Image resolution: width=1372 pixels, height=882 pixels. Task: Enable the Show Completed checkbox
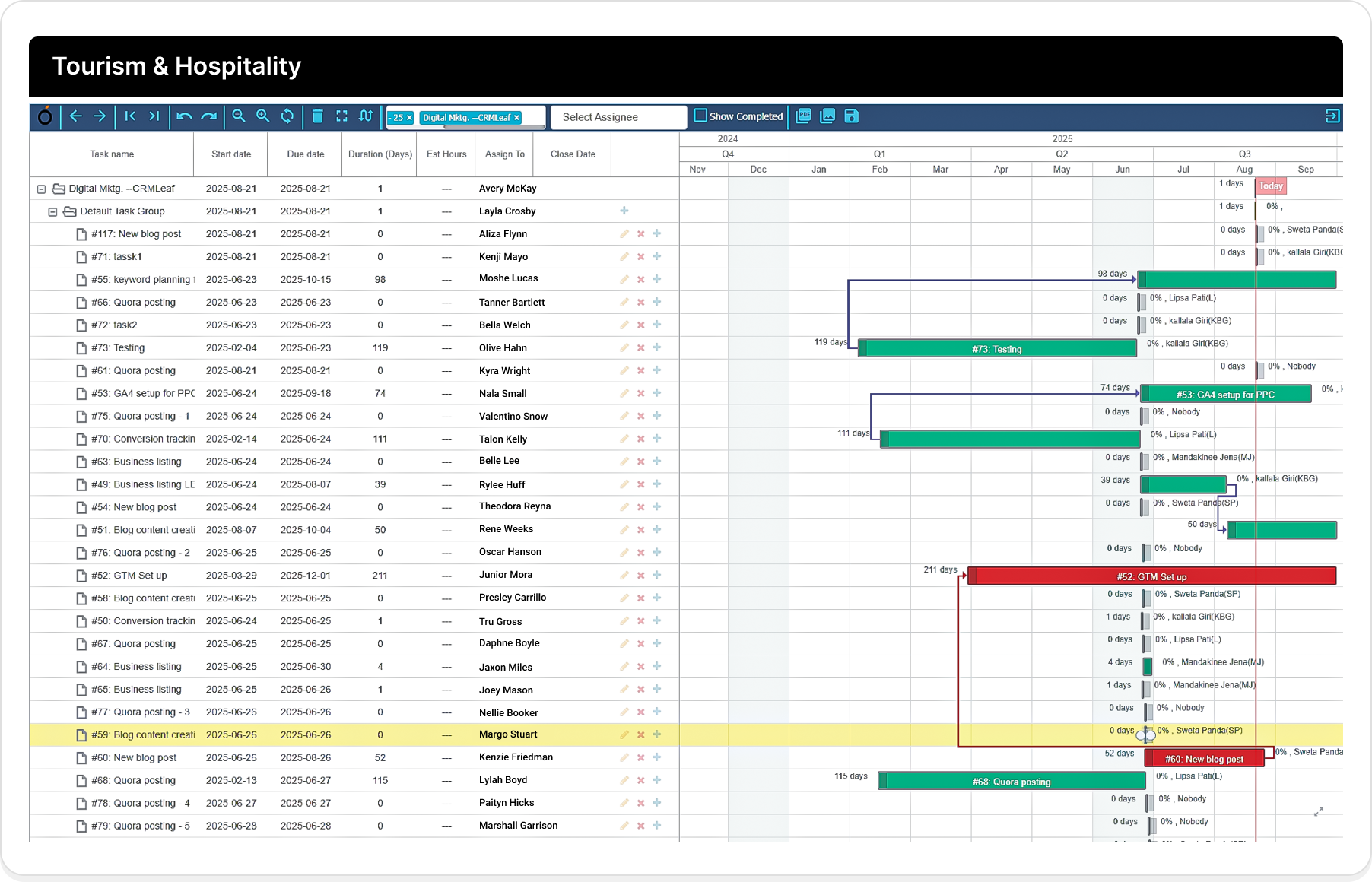700,116
